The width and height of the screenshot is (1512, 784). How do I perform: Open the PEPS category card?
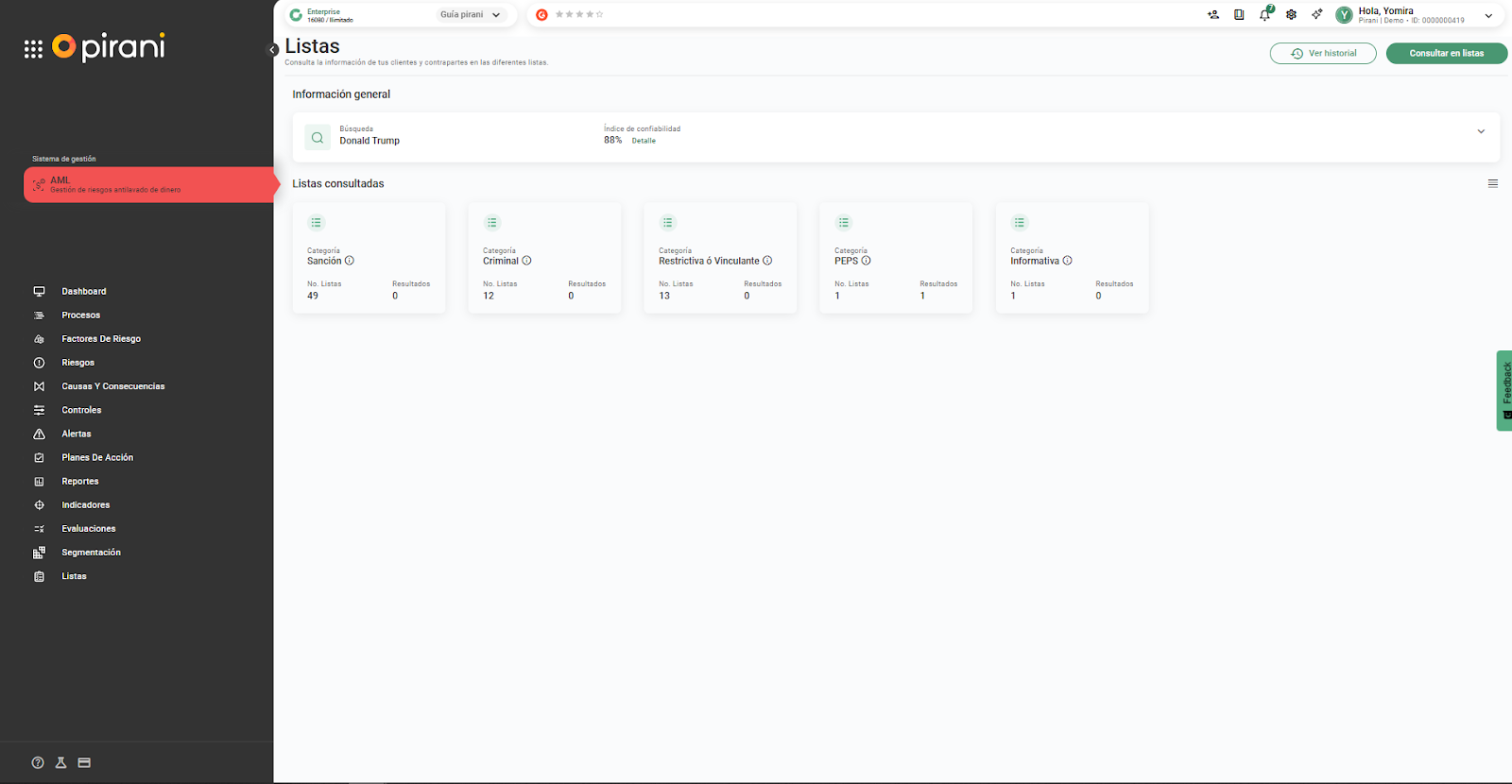(896, 258)
